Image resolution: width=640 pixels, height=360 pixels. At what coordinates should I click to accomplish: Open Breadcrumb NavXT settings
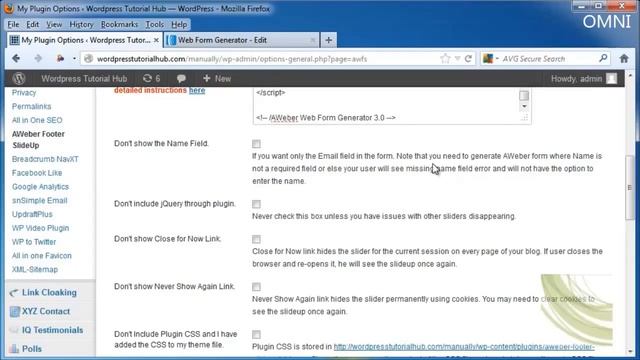coord(45,159)
